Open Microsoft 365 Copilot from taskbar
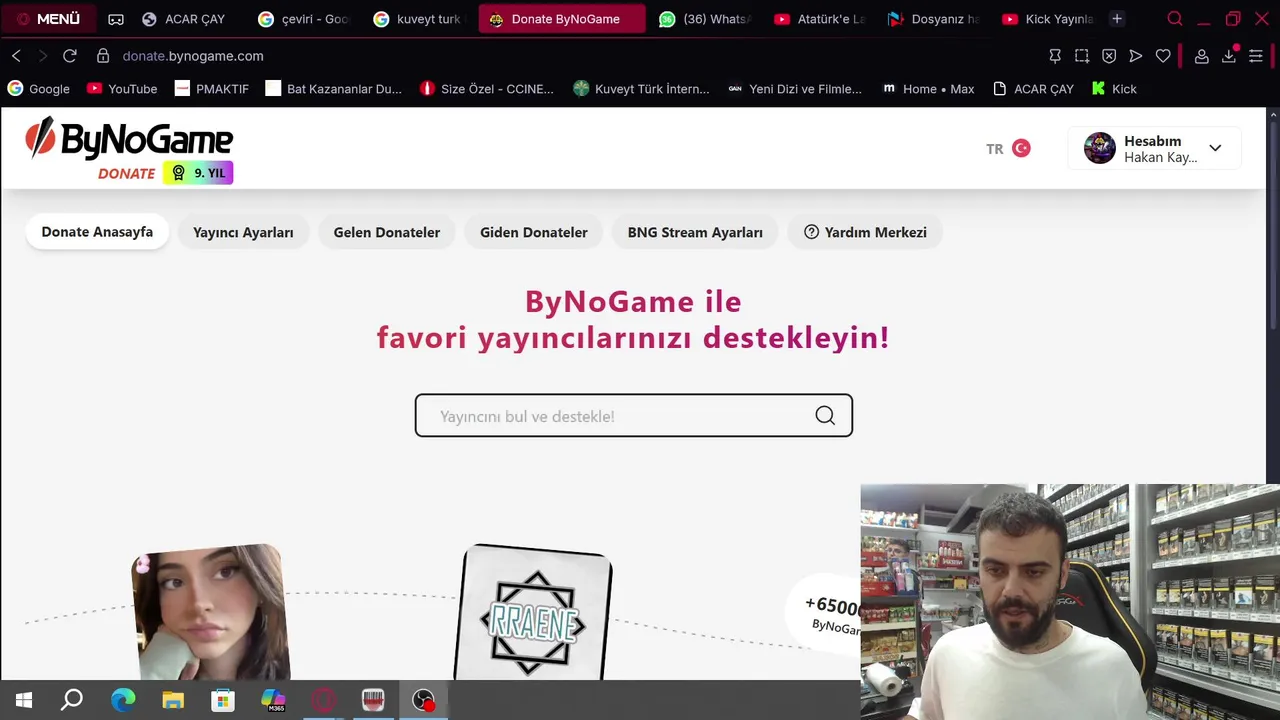Screen dimensions: 1280x720 (x=273, y=700)
